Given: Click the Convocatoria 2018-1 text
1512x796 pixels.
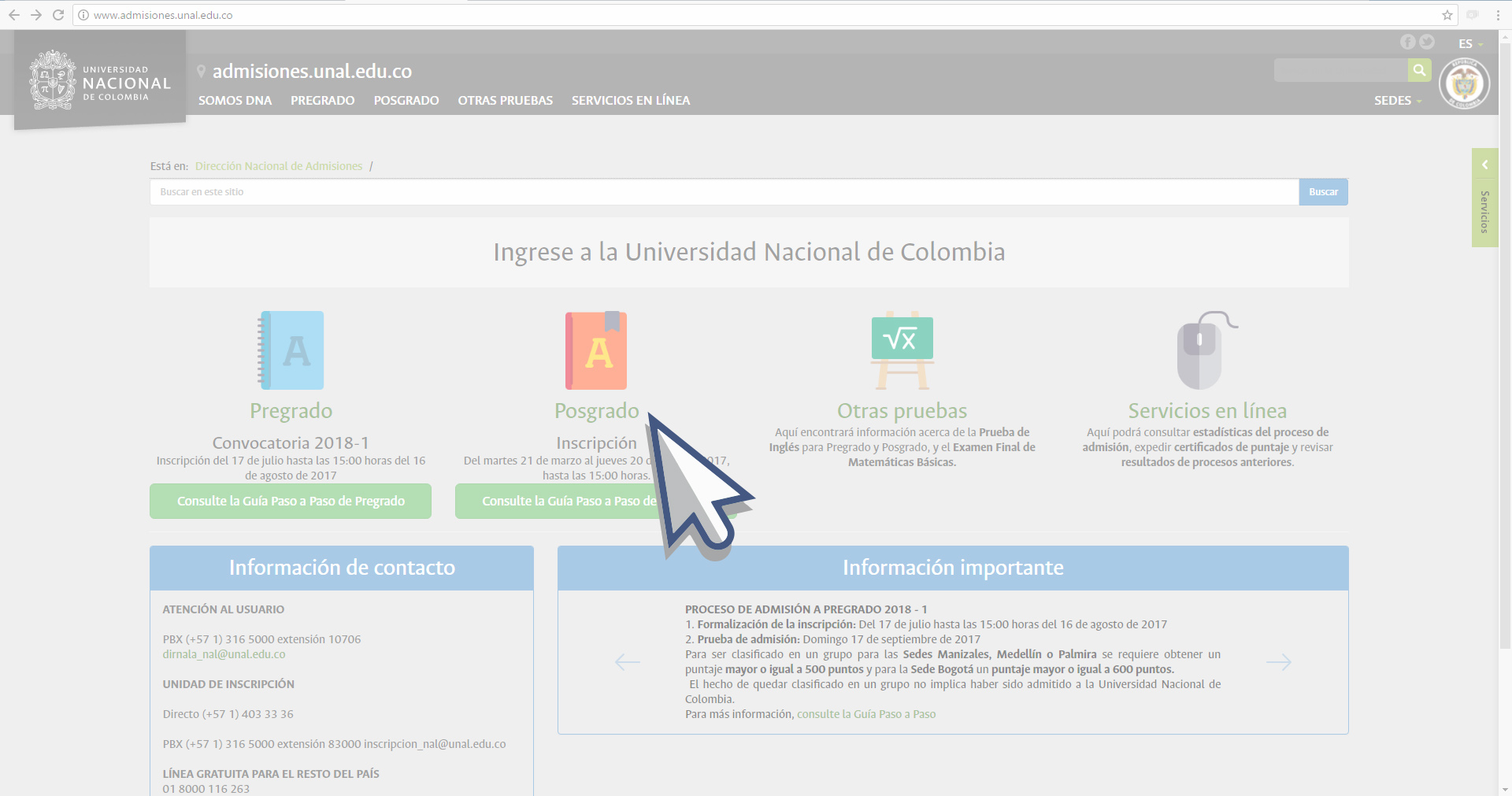Looking at the screenshot, I should tap(291, 443).
